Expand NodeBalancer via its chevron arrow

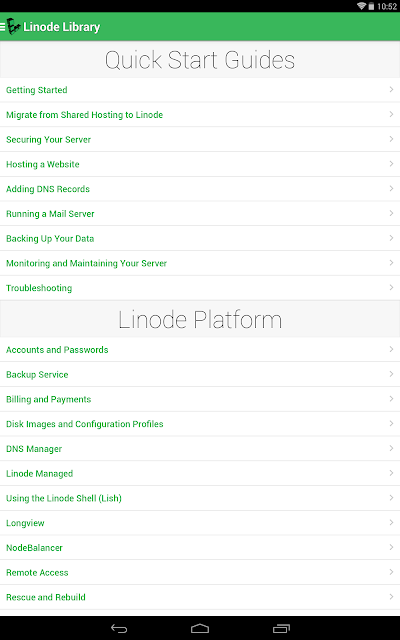tap(391, 547)
